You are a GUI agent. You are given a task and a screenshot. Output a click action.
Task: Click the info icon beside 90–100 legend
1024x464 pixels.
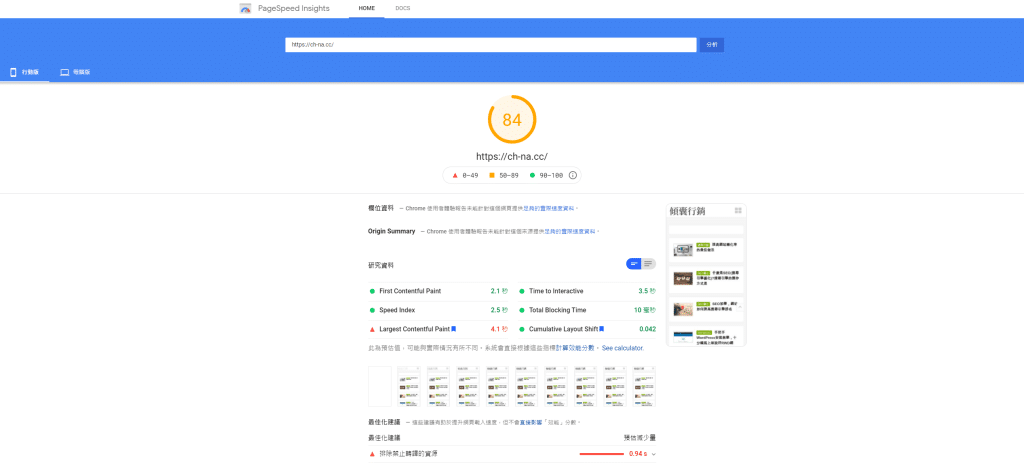coord(573,175)
